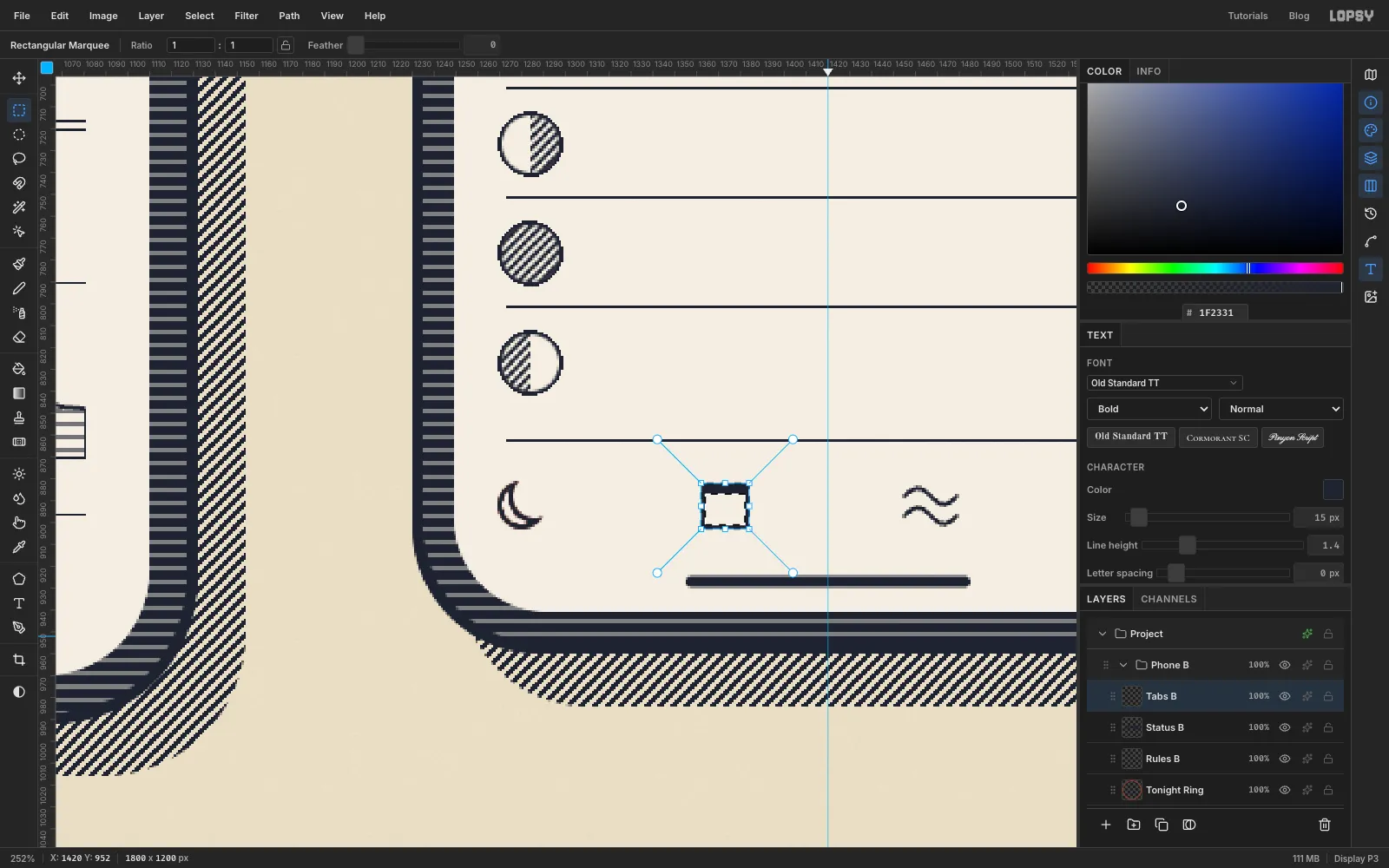
Task: Click the hue spectrum slider
Action: pos(1215,268)
